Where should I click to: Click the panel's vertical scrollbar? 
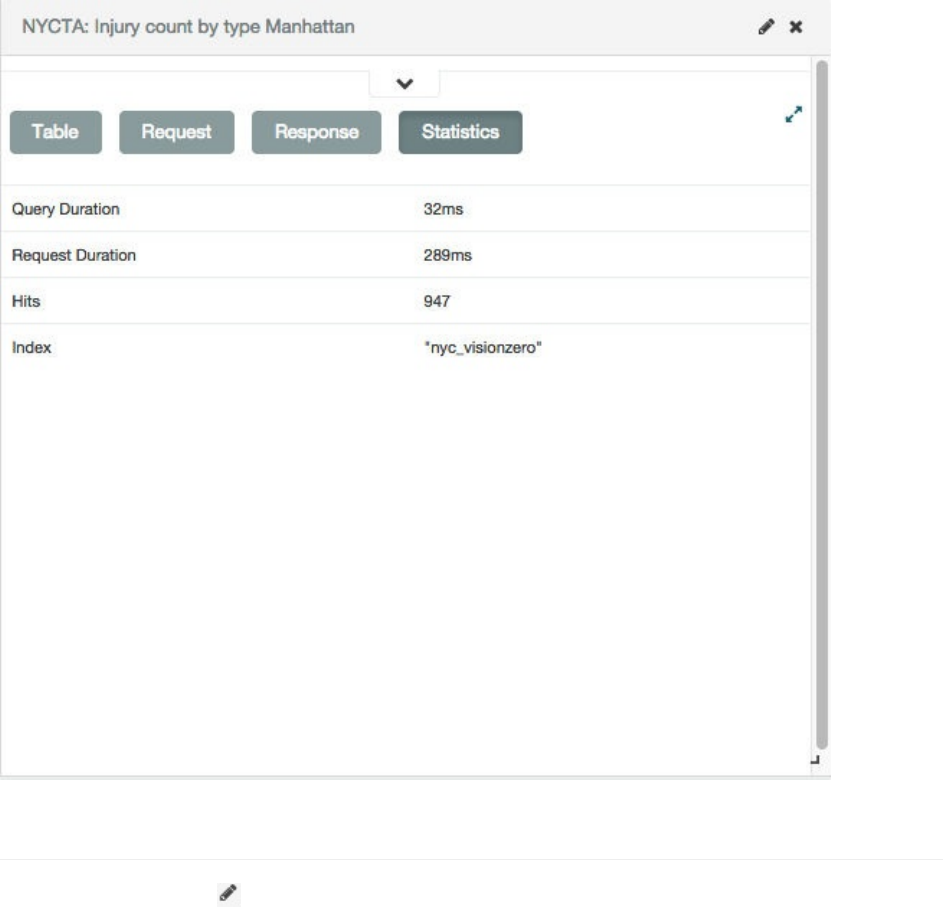pos(822,404)
